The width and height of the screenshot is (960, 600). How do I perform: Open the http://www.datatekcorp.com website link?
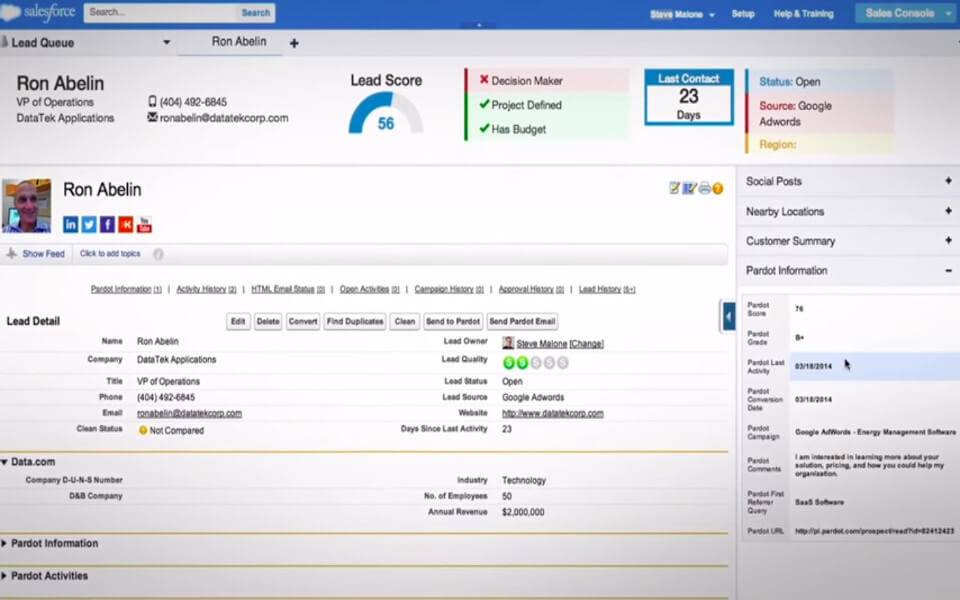pyautogui.click(x=553, y=413)
